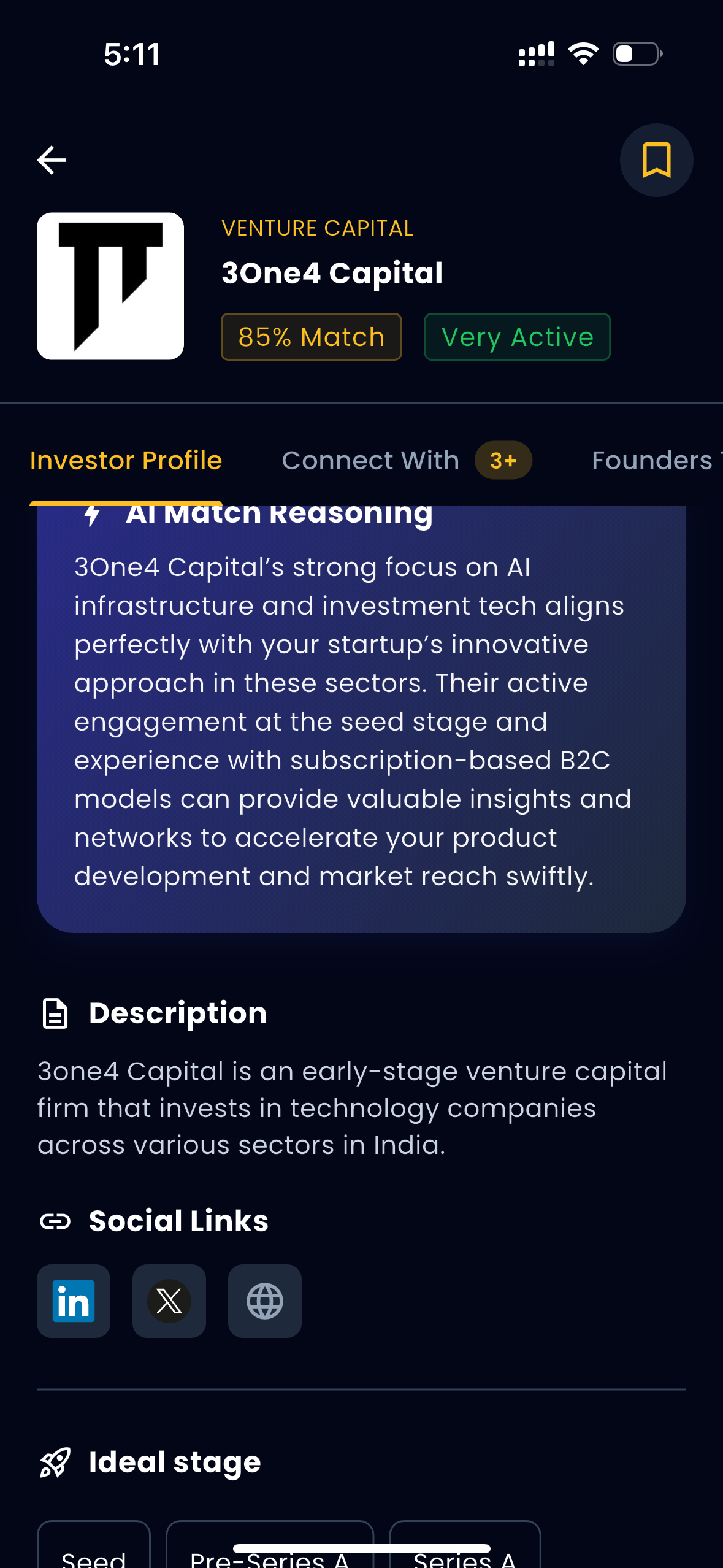Screen dimensions: 723x1568
Task: Click the 3+ count badge
Action: click(503, 461)
